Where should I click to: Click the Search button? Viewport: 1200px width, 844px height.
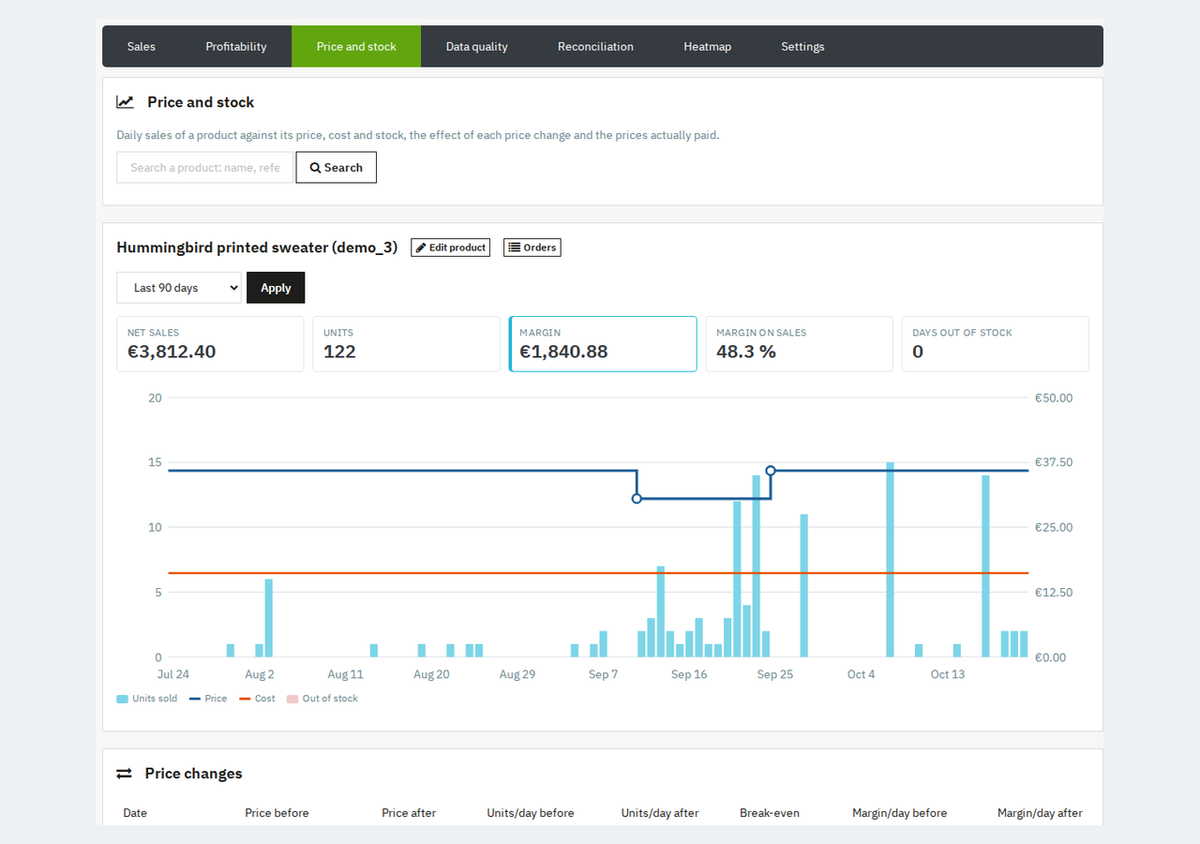(336, 168)
